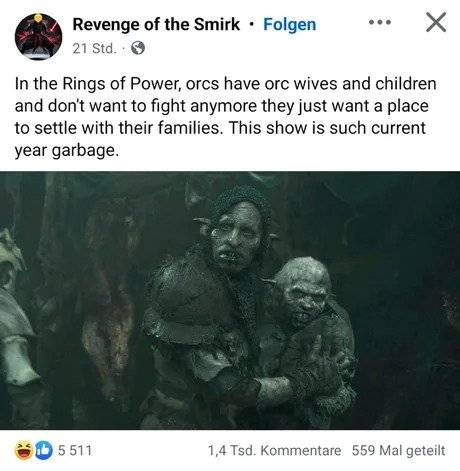Open the three-dot post options menu
Image resolution: width=460 pixels, height=471 pixels.
point(380,23)
